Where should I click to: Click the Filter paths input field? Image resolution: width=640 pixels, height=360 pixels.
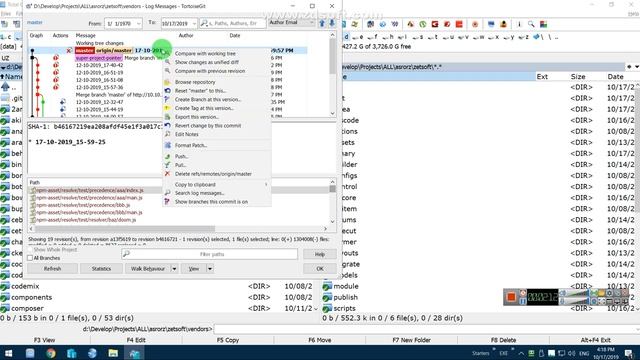click(209, 254)
